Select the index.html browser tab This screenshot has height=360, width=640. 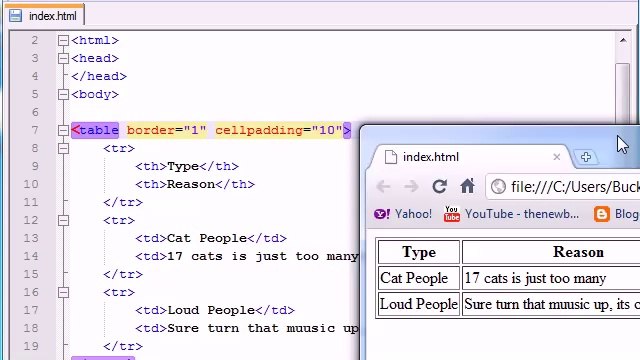tap(469, 157)
